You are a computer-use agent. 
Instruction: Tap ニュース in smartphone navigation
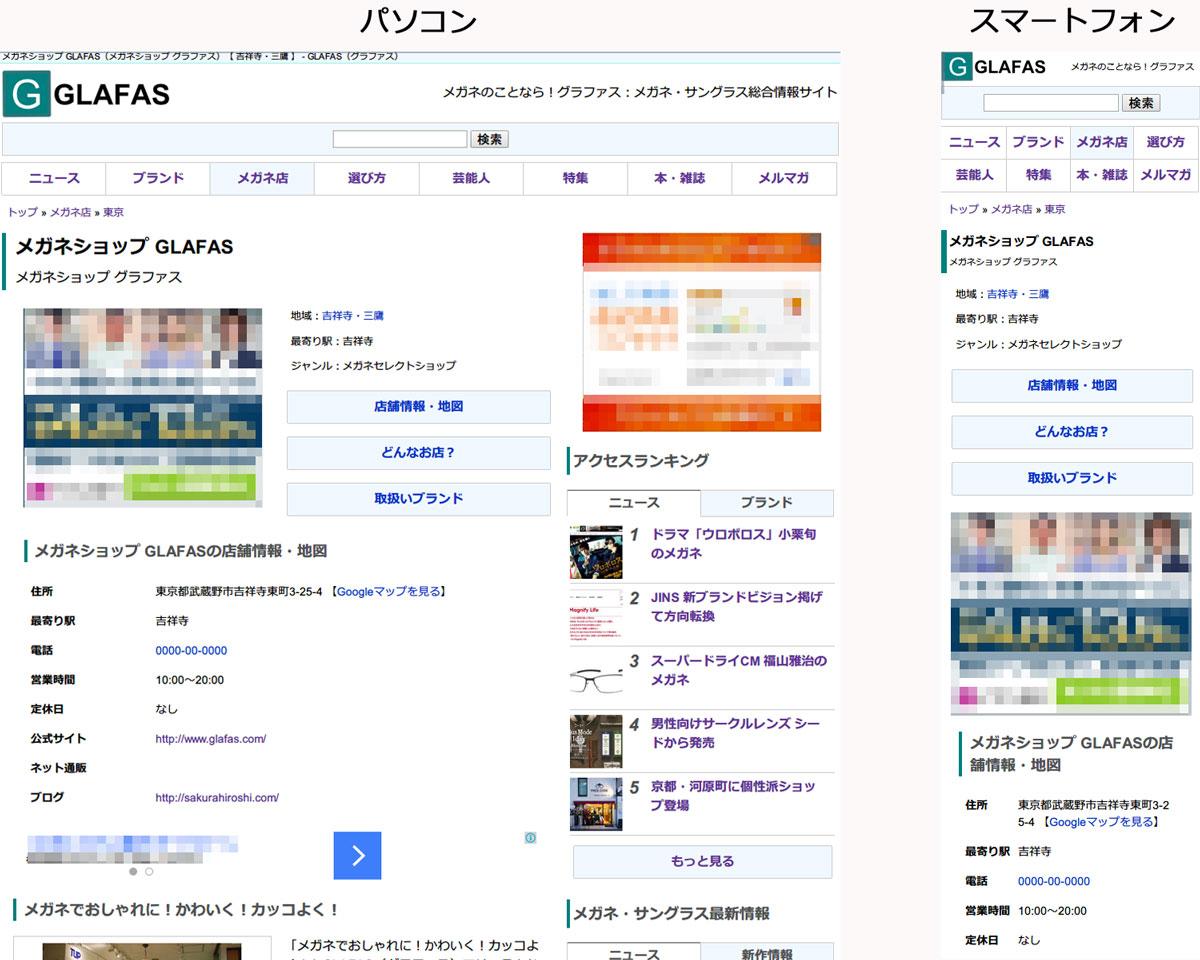[974, 142]
